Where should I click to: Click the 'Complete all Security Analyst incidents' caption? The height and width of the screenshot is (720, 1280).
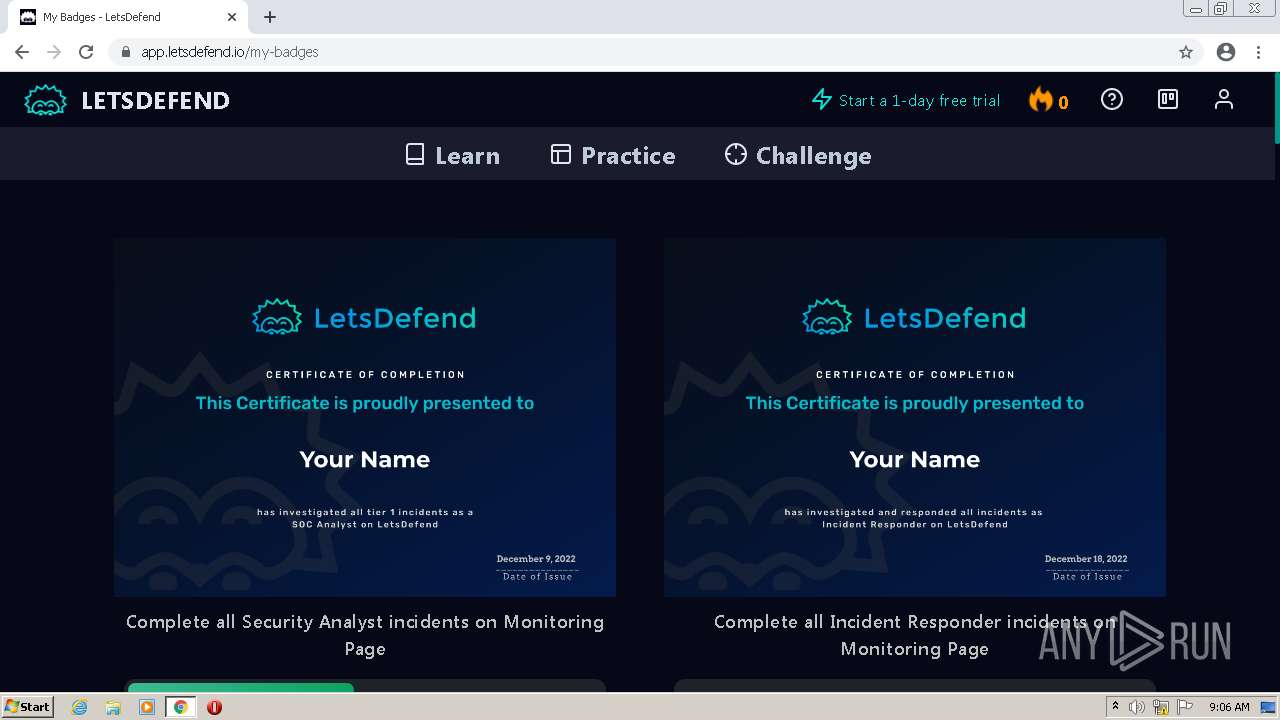365,635
